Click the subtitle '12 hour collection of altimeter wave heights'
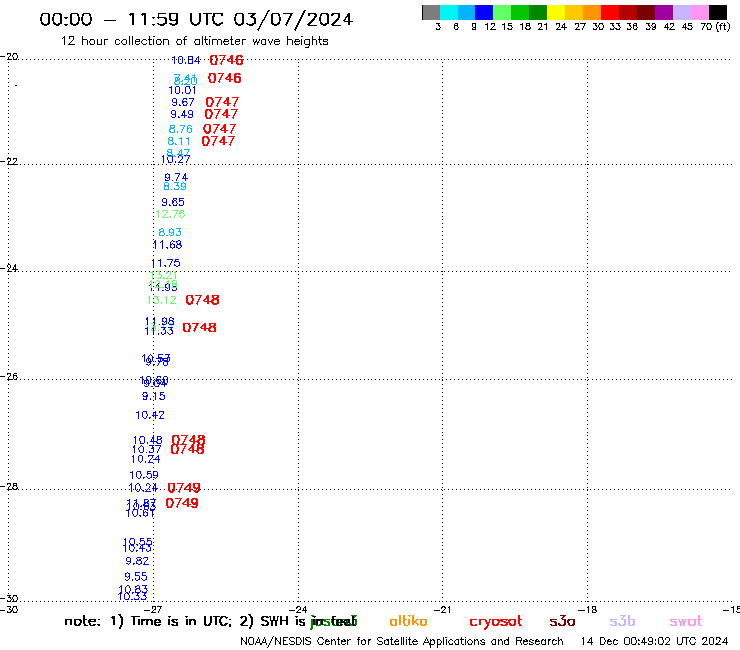The image size is (740, 650). click(x=194, y=41)
